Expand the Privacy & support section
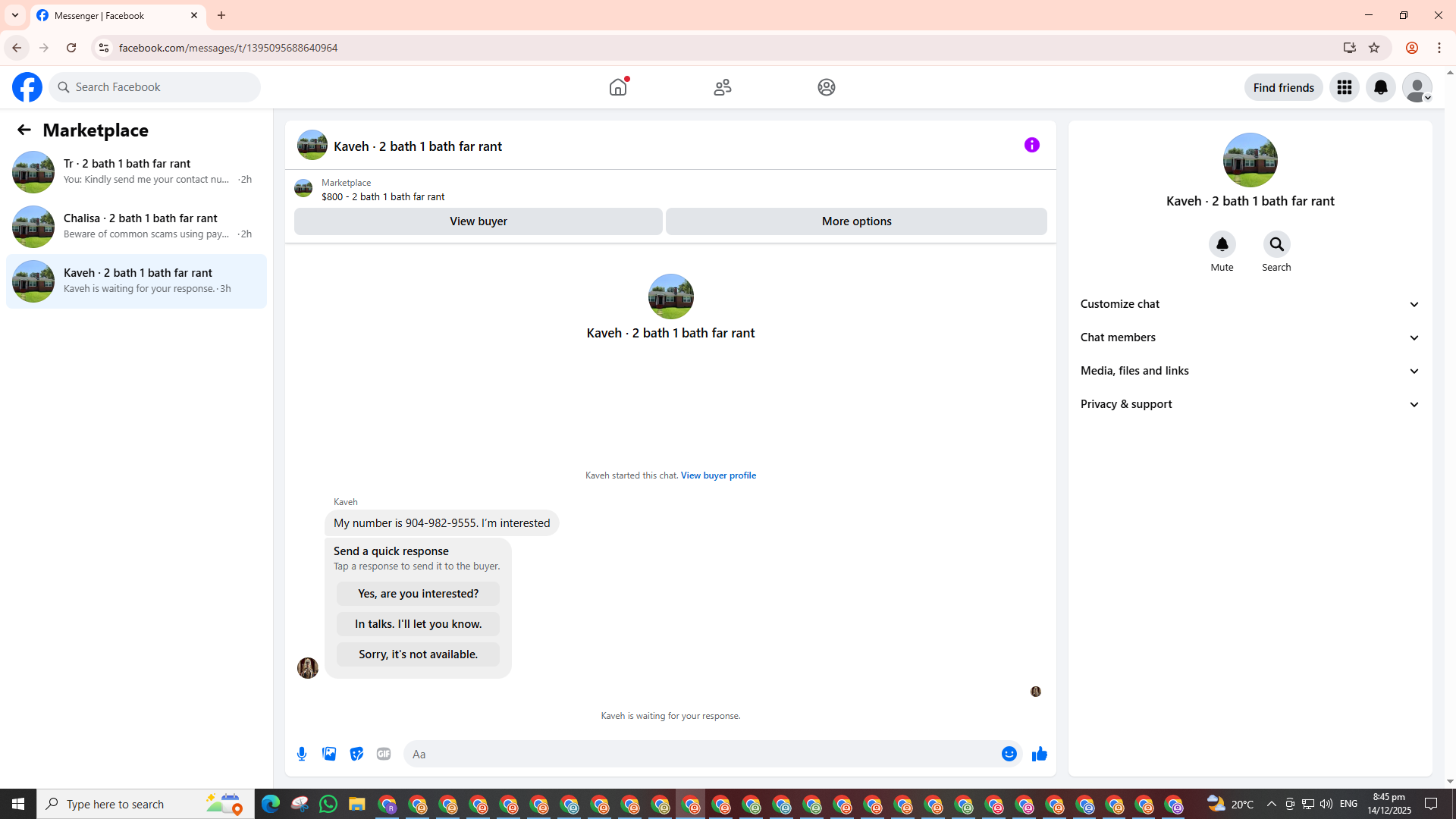The height and width of the screenshot is (819, 1456). 1249,404
